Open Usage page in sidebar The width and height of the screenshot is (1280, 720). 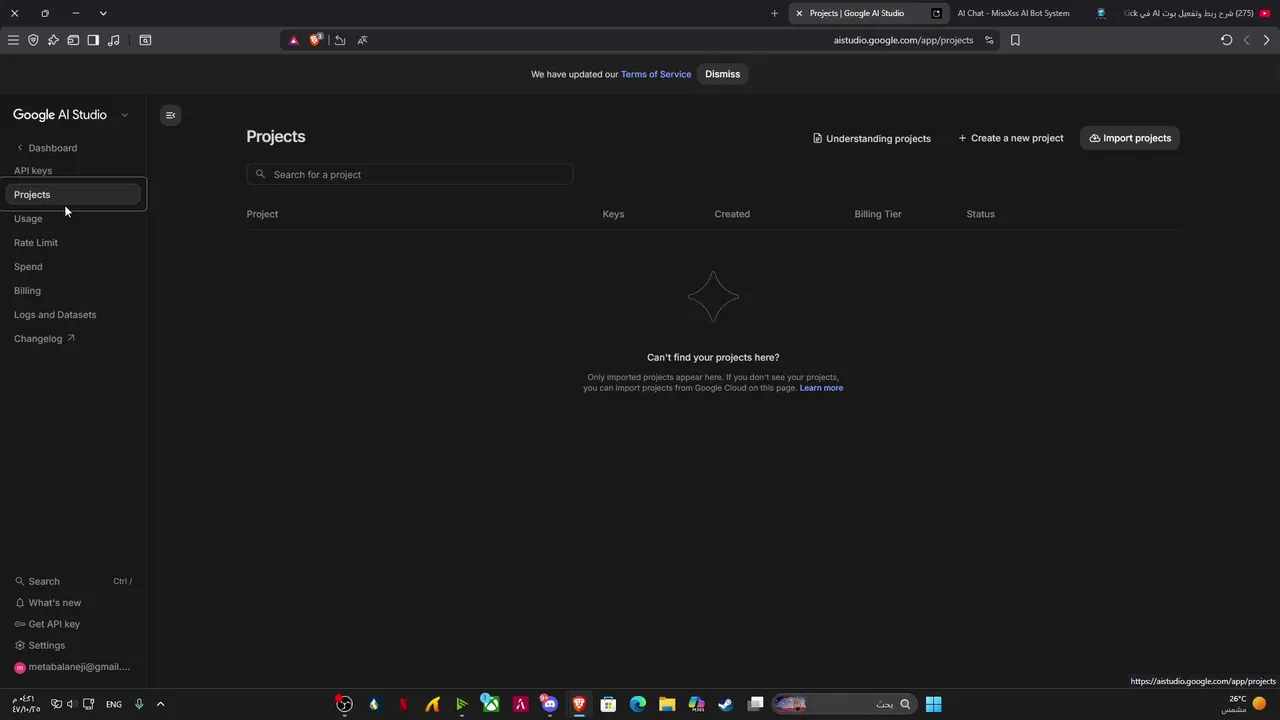pyautogui.click(x=28, y=219)
